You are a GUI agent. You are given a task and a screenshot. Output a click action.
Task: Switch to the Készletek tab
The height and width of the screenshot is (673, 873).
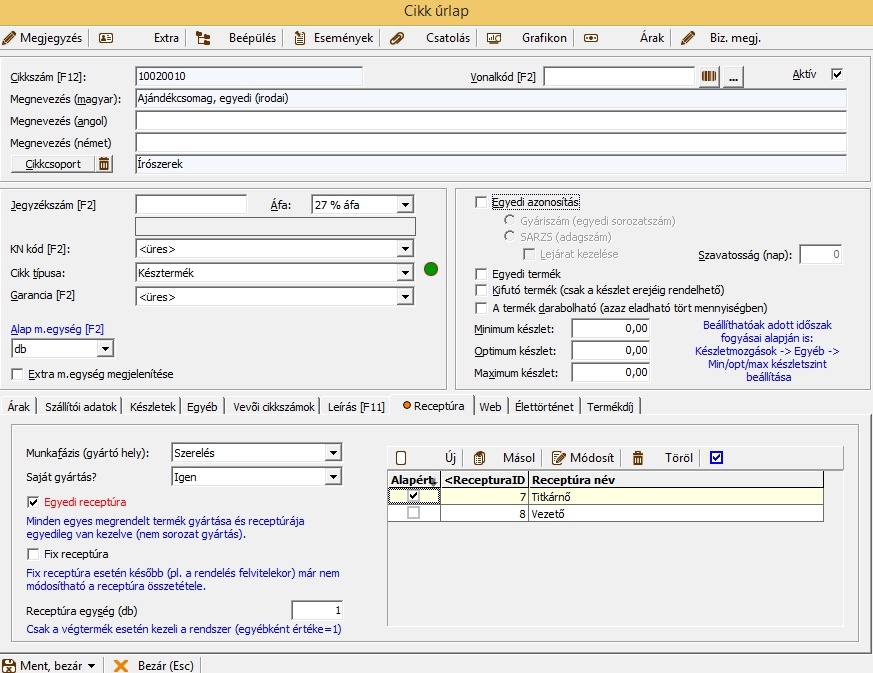pos(153,407)
